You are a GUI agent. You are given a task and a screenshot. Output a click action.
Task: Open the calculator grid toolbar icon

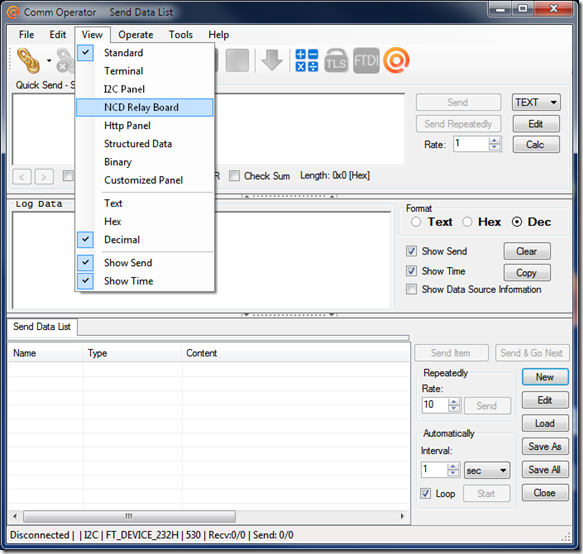(307, 60)
